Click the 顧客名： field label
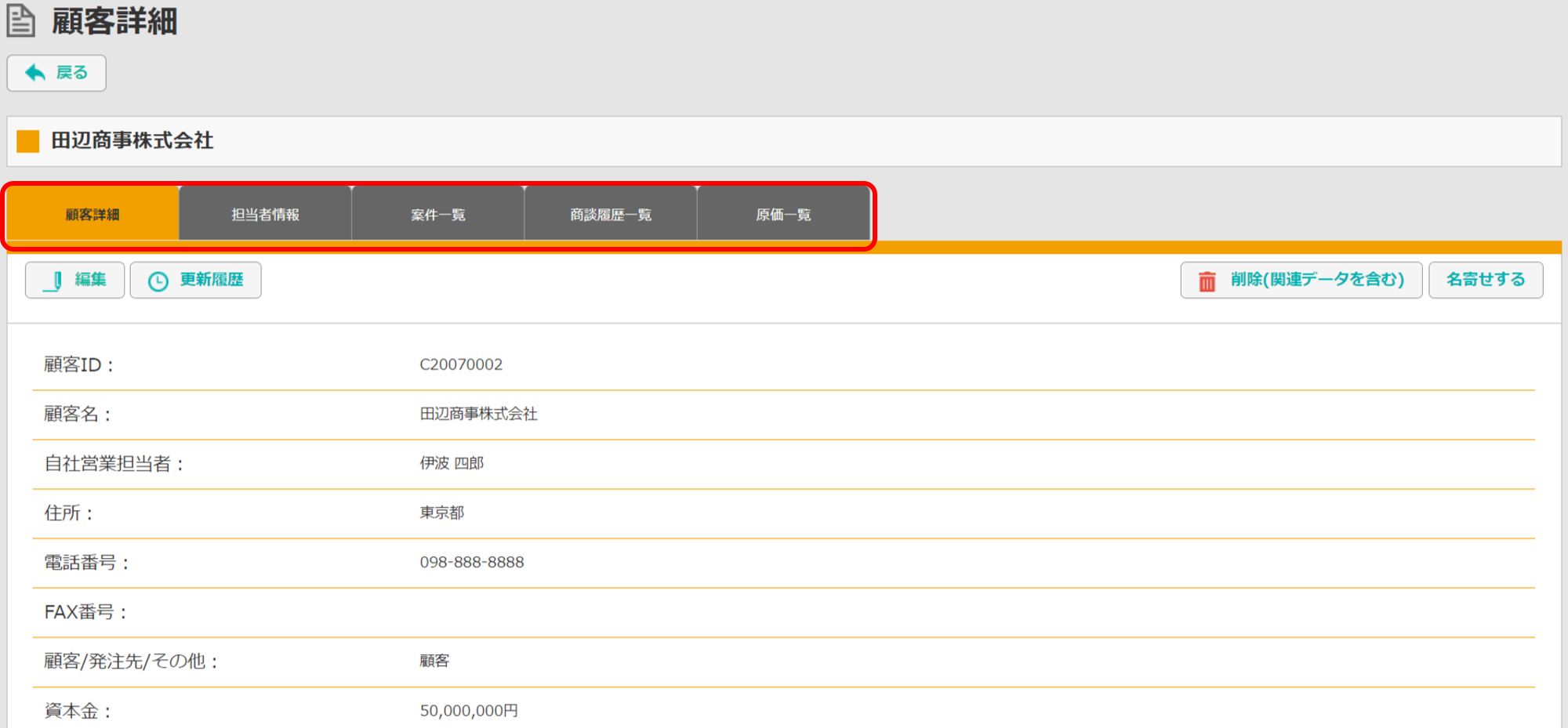The height and width of the screenshot is (728, 1568). pyautogui.click(x=78, y=414)
